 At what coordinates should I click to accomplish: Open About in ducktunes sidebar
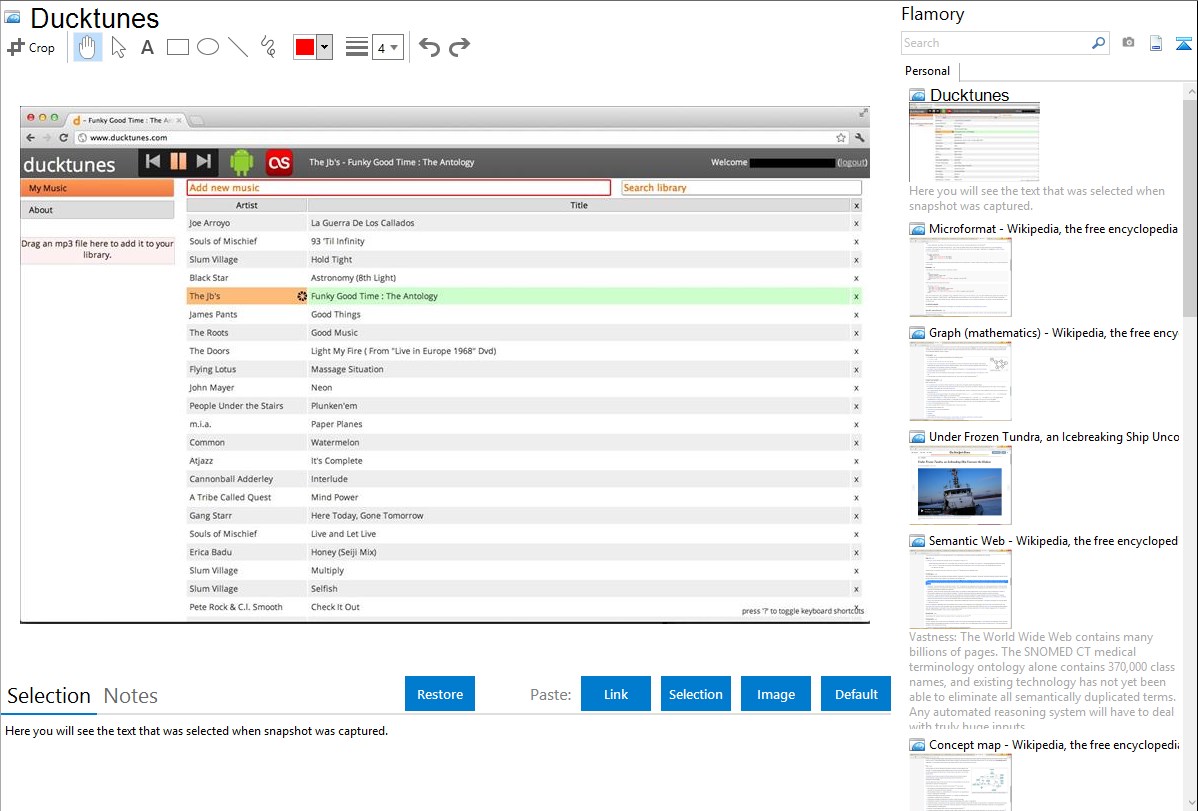(97, 210)
